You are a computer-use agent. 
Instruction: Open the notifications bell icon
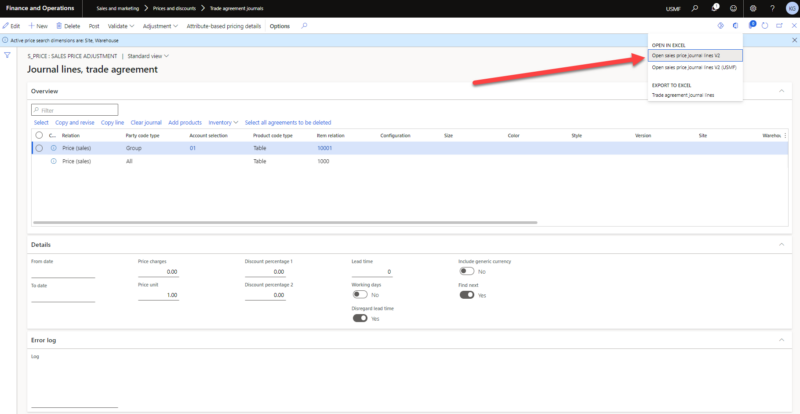715,8
